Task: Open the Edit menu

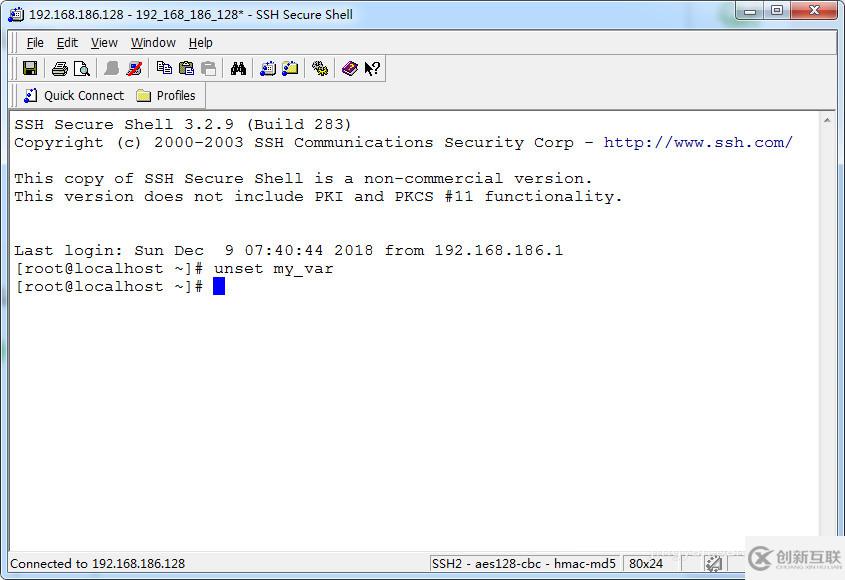Action: click(67, 43)
